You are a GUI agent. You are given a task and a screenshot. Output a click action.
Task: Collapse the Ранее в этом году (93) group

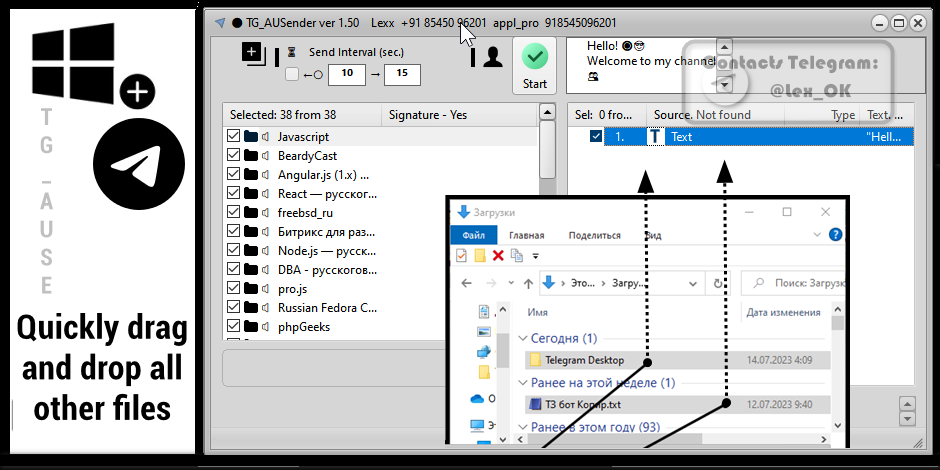[x=523, y=427]
